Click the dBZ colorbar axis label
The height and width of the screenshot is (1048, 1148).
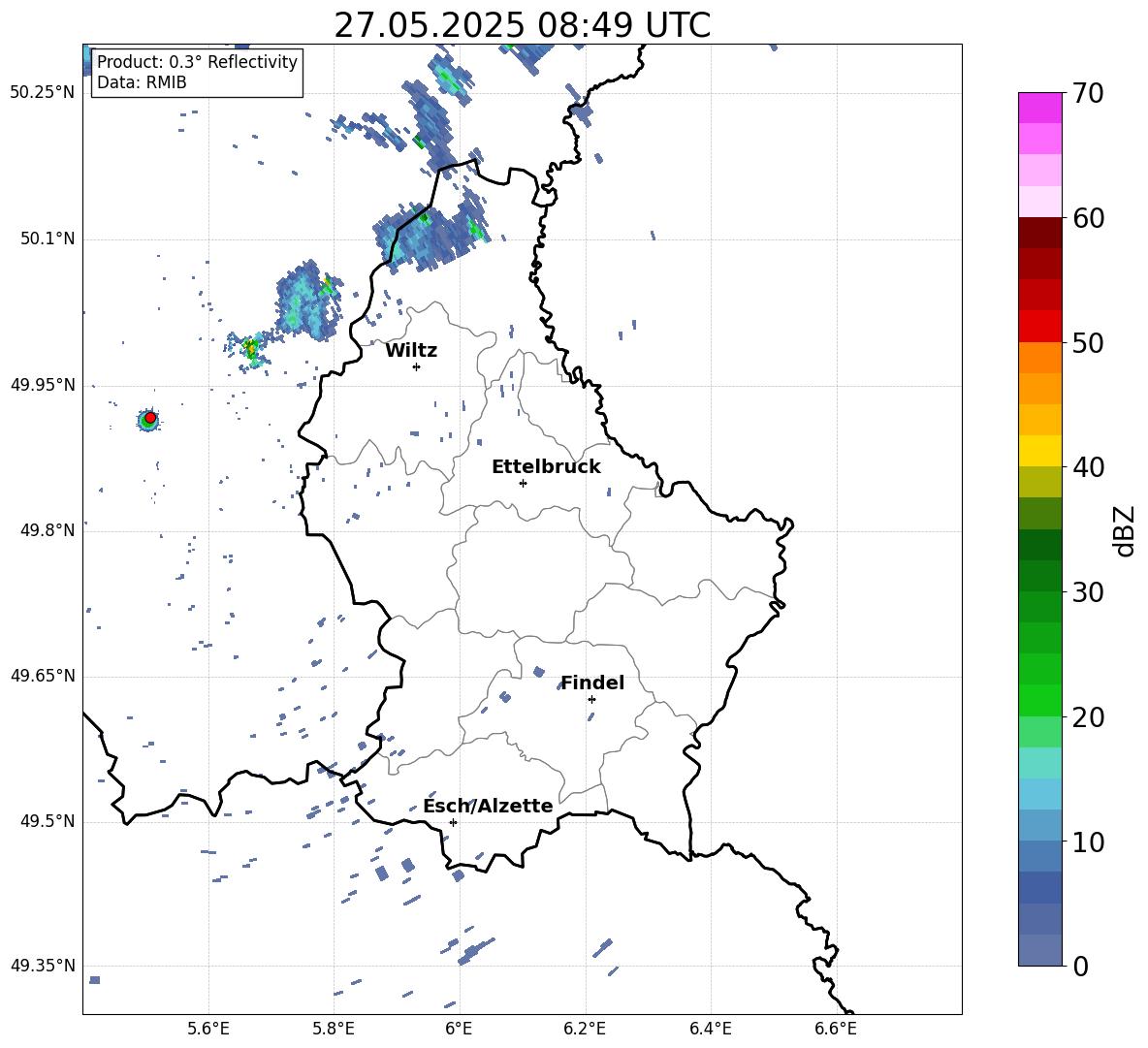[x=1125, y=530]
